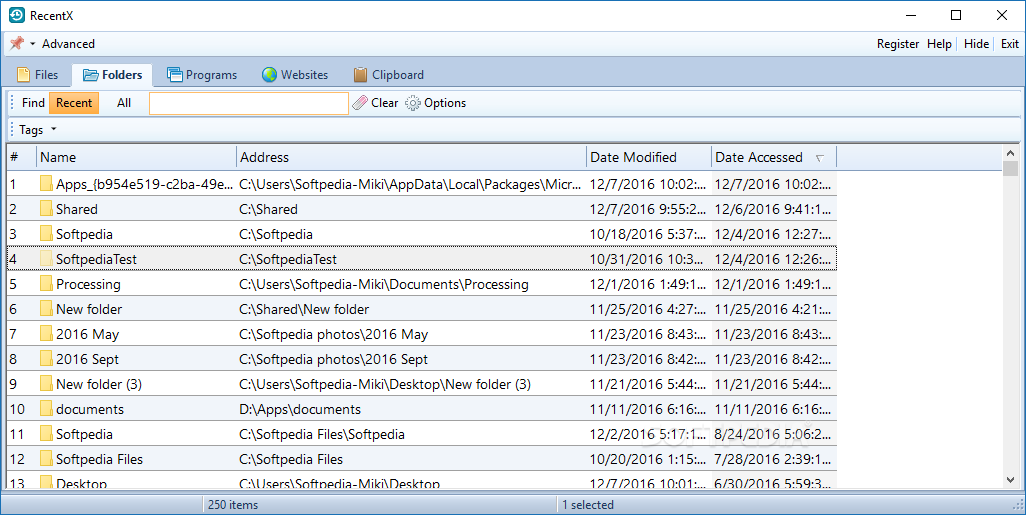Sort by the # column header

point(22,157)
